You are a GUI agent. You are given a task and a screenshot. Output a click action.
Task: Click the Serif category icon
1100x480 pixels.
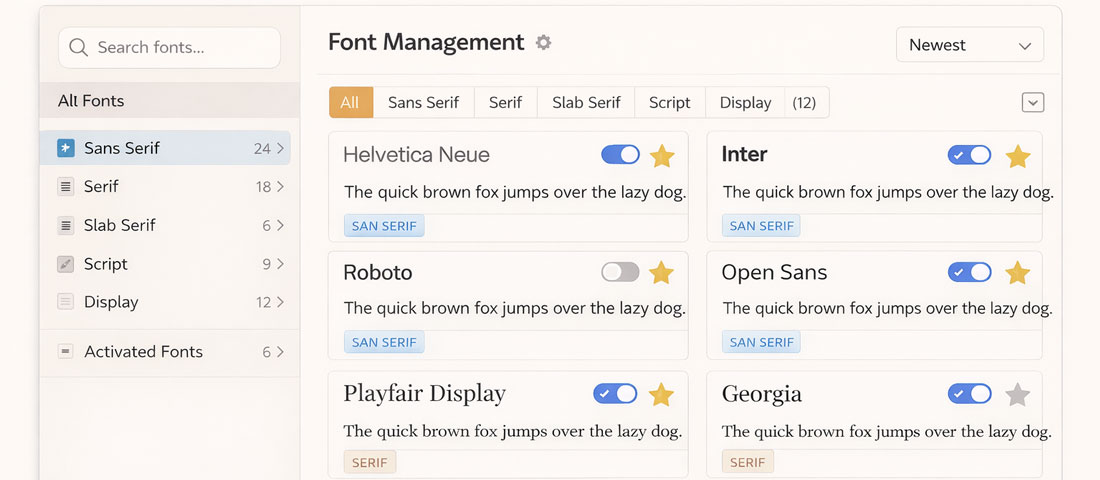click(x=66, y=187)
